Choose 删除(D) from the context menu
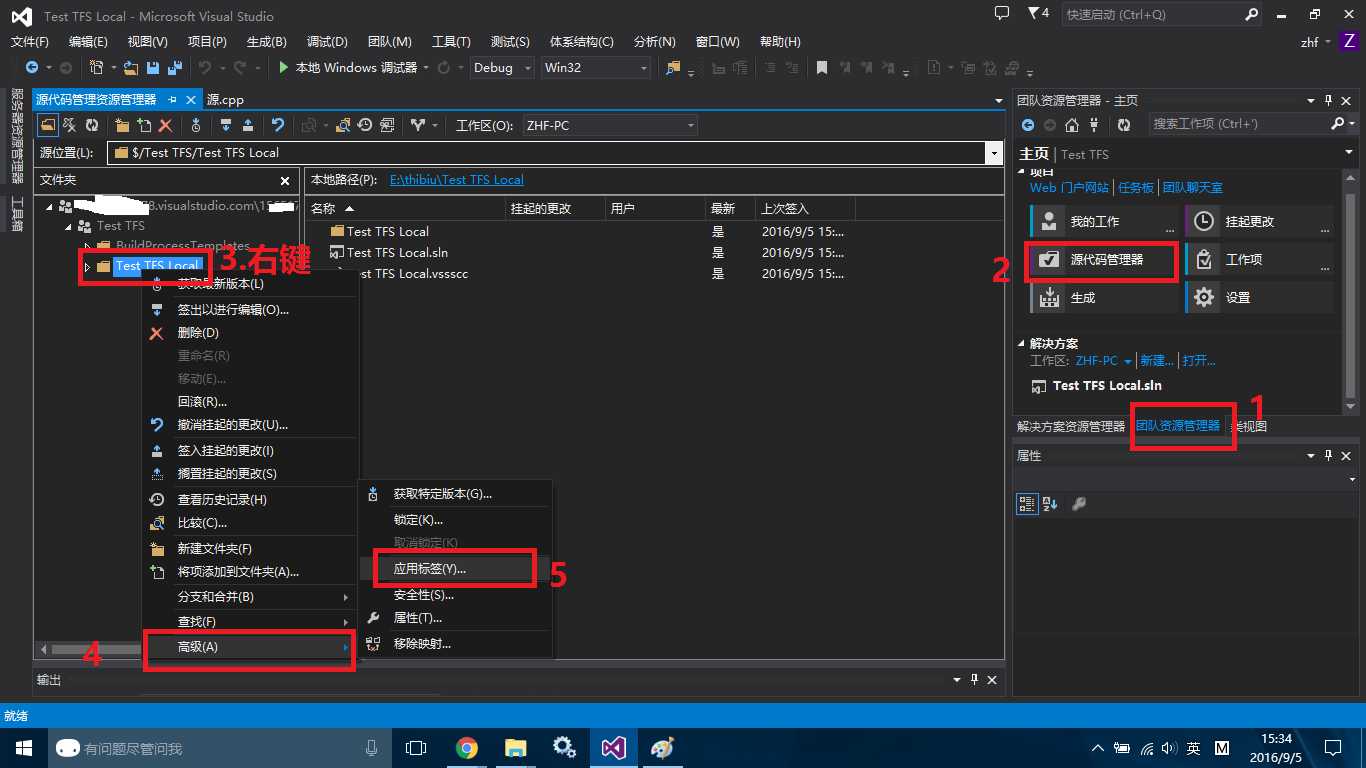 [250, 333]
